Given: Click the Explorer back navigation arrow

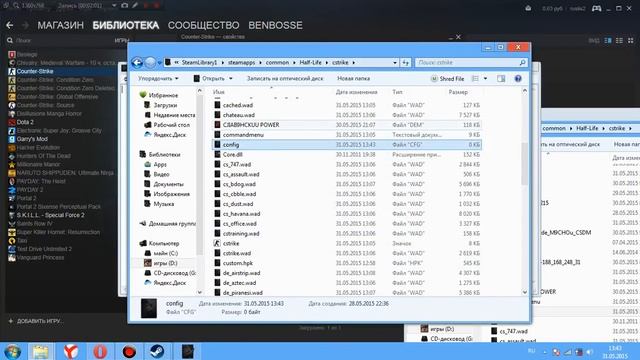Looking at the screenshot, I should click(x=137, y=62).
